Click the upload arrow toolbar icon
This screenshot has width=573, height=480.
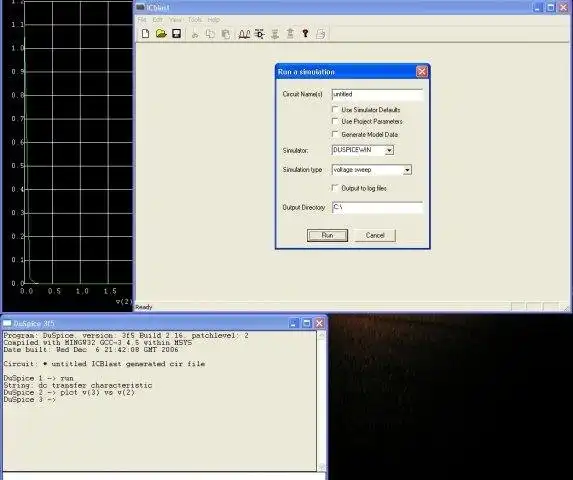coord(290,34)
